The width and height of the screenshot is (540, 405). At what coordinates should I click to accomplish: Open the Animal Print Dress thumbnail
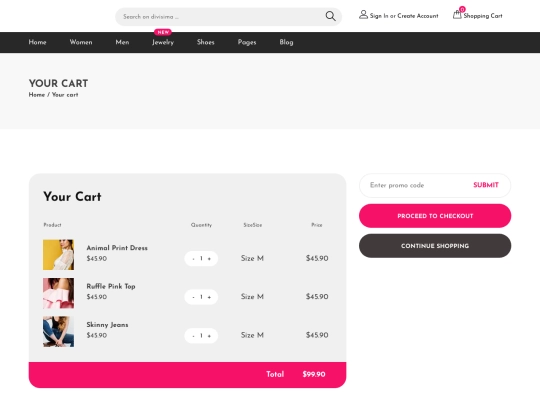pyautogui.click(x=59, y=255)
